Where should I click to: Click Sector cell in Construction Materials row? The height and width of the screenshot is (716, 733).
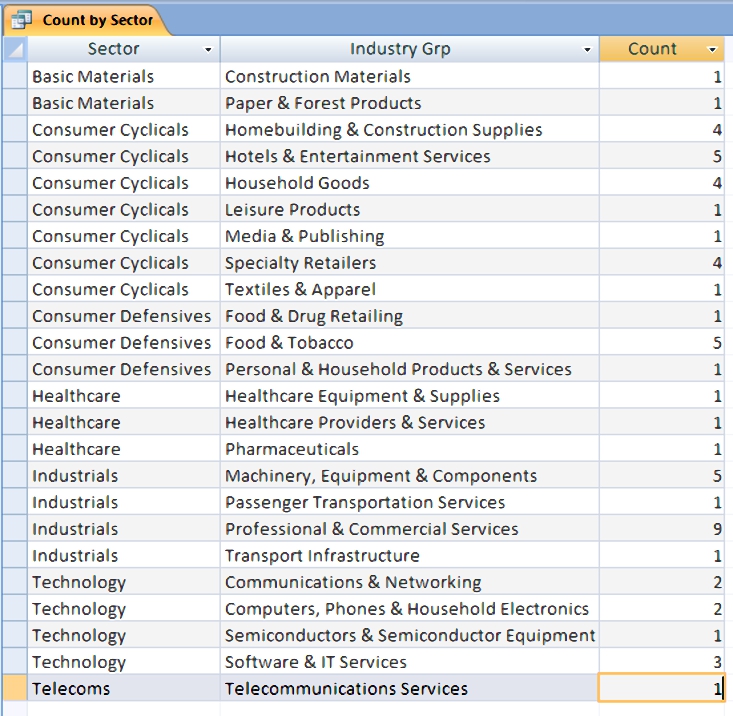click(123, 76)
